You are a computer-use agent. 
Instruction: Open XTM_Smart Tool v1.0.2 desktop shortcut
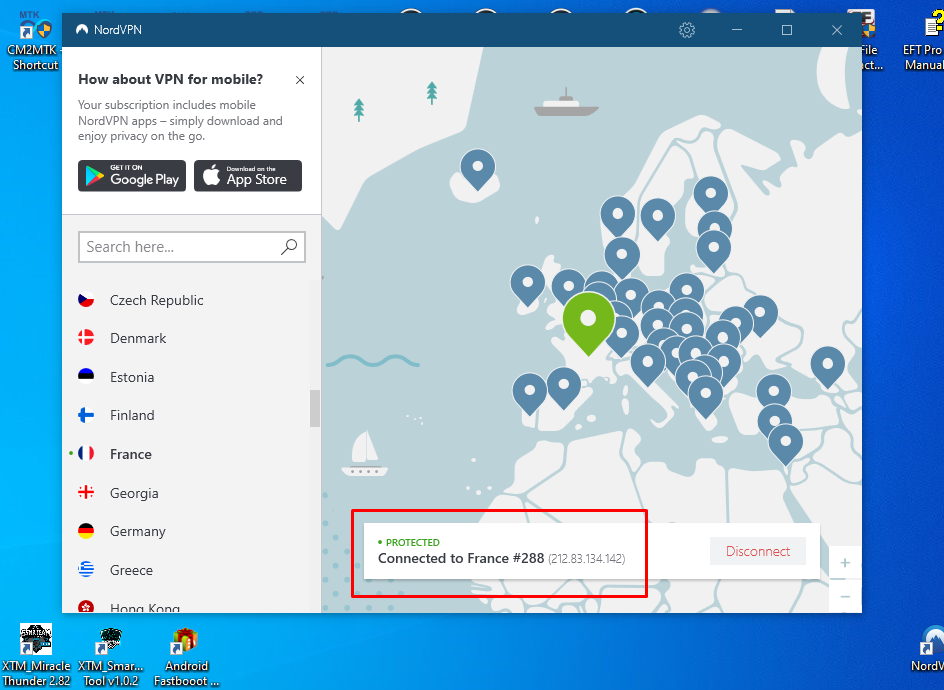[111, 655]
